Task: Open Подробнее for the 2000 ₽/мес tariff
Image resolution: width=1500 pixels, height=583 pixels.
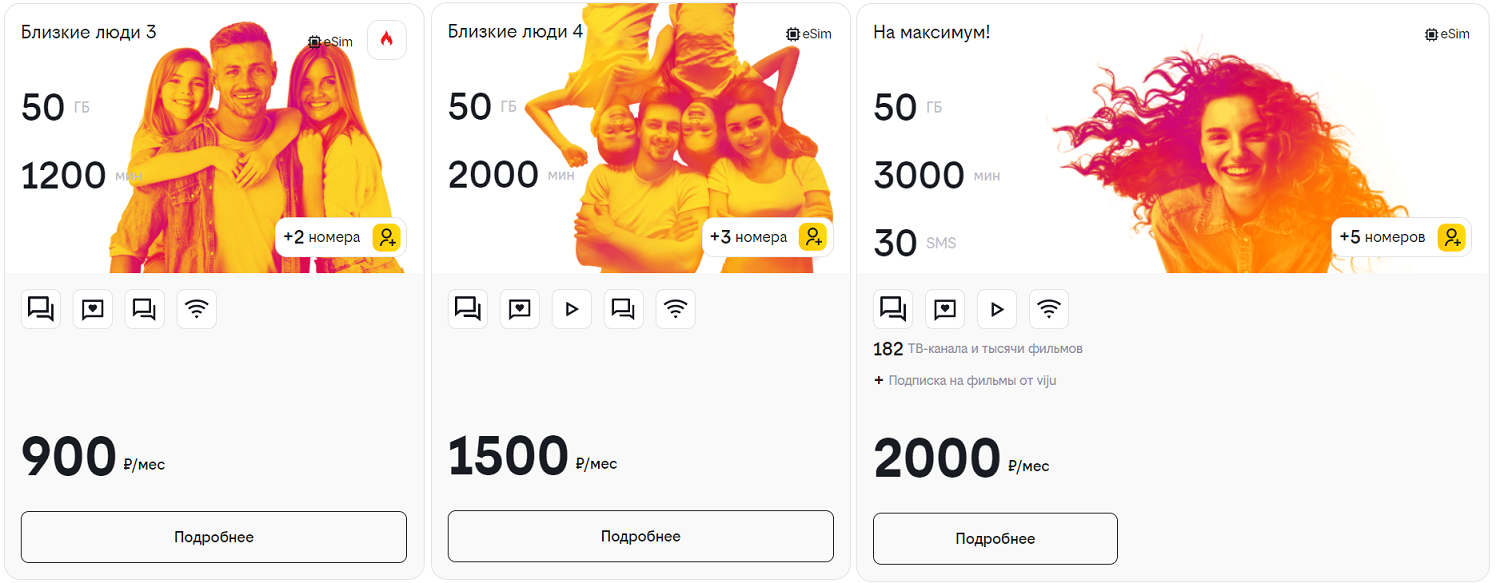Action: tap(995, 539)
